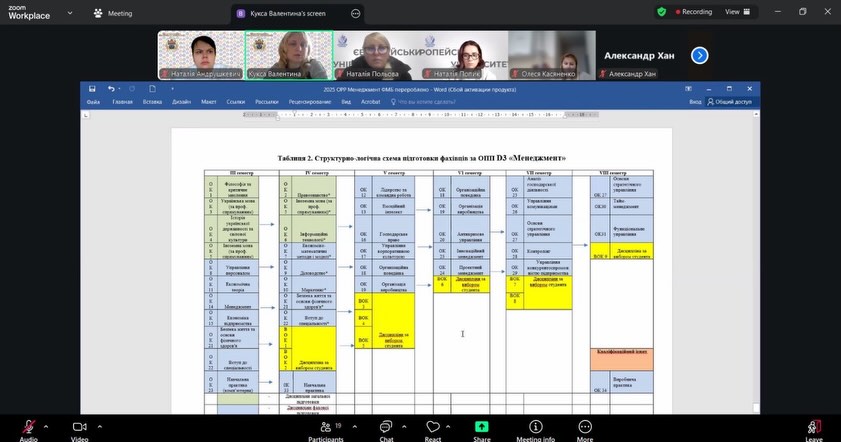The width and height of the screenshot is (841, 442).
Task: Open the More options icon
Action: point(584,425)
